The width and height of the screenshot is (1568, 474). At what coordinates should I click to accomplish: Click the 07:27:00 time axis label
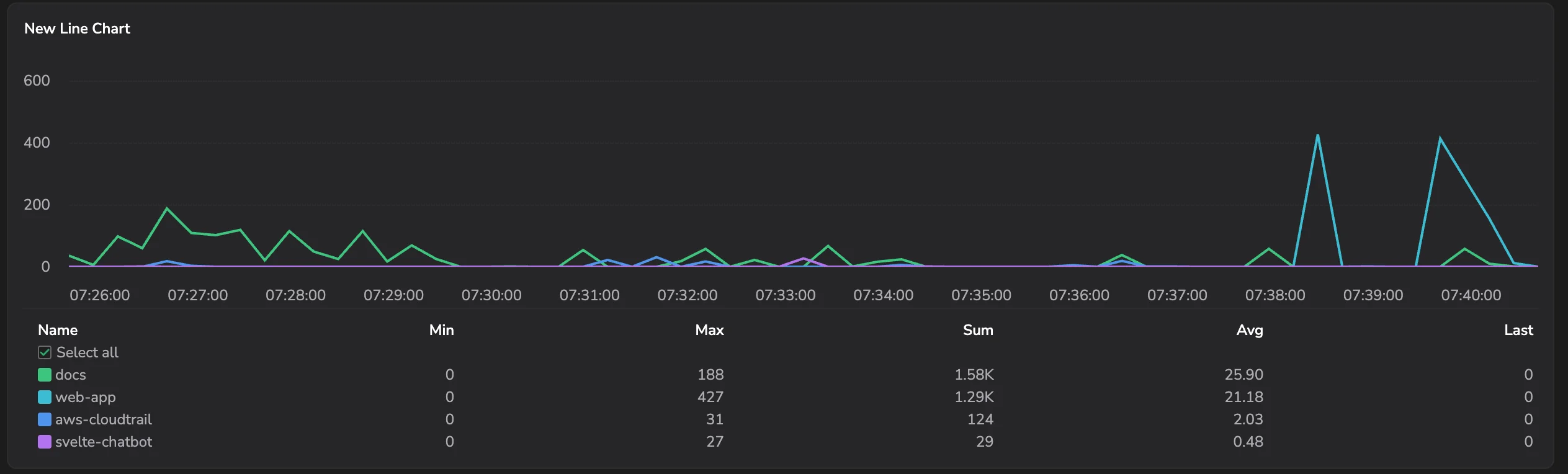click(197, 295)
